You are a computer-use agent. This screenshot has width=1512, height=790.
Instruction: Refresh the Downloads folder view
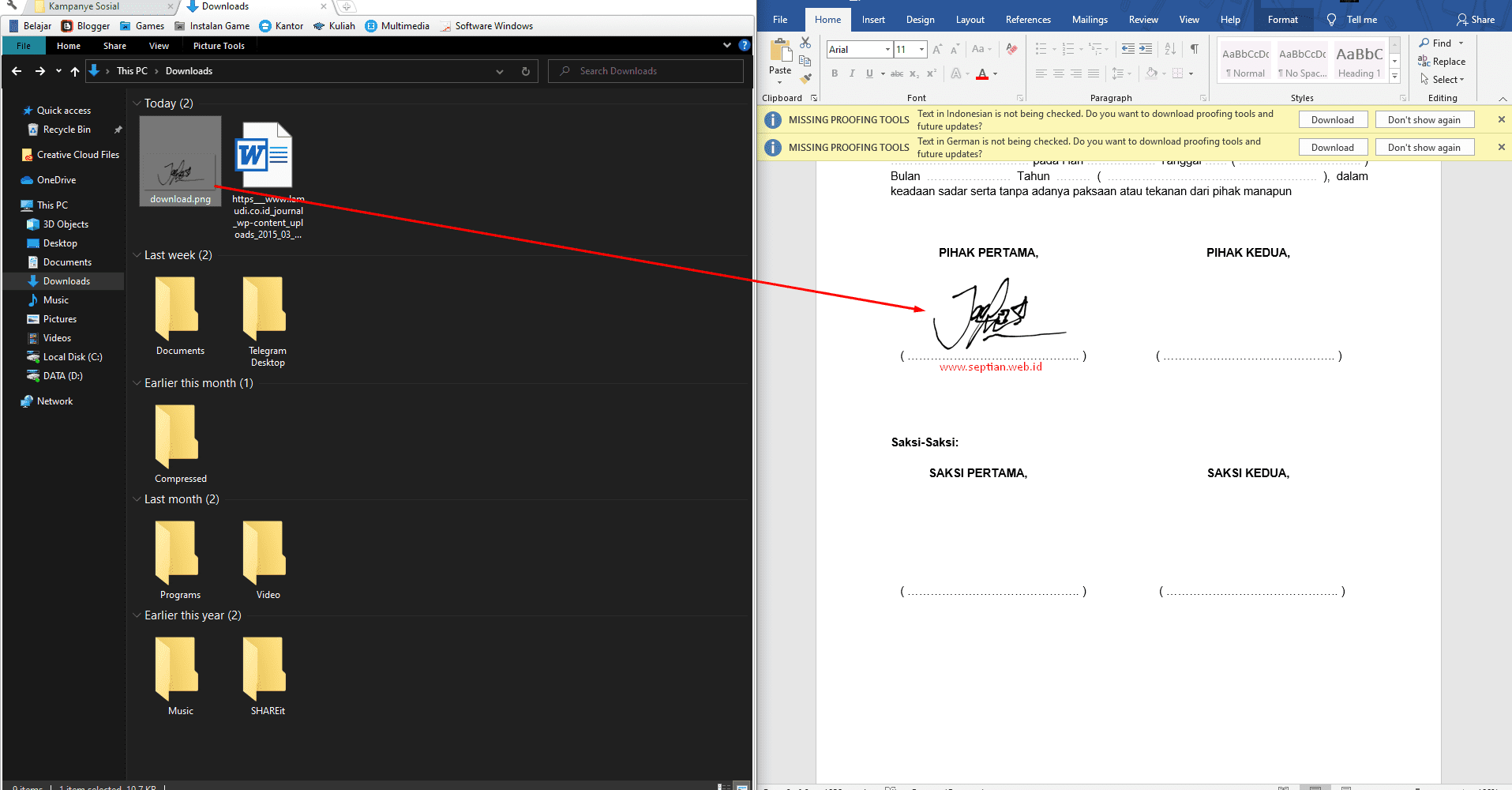click(525, 71)
